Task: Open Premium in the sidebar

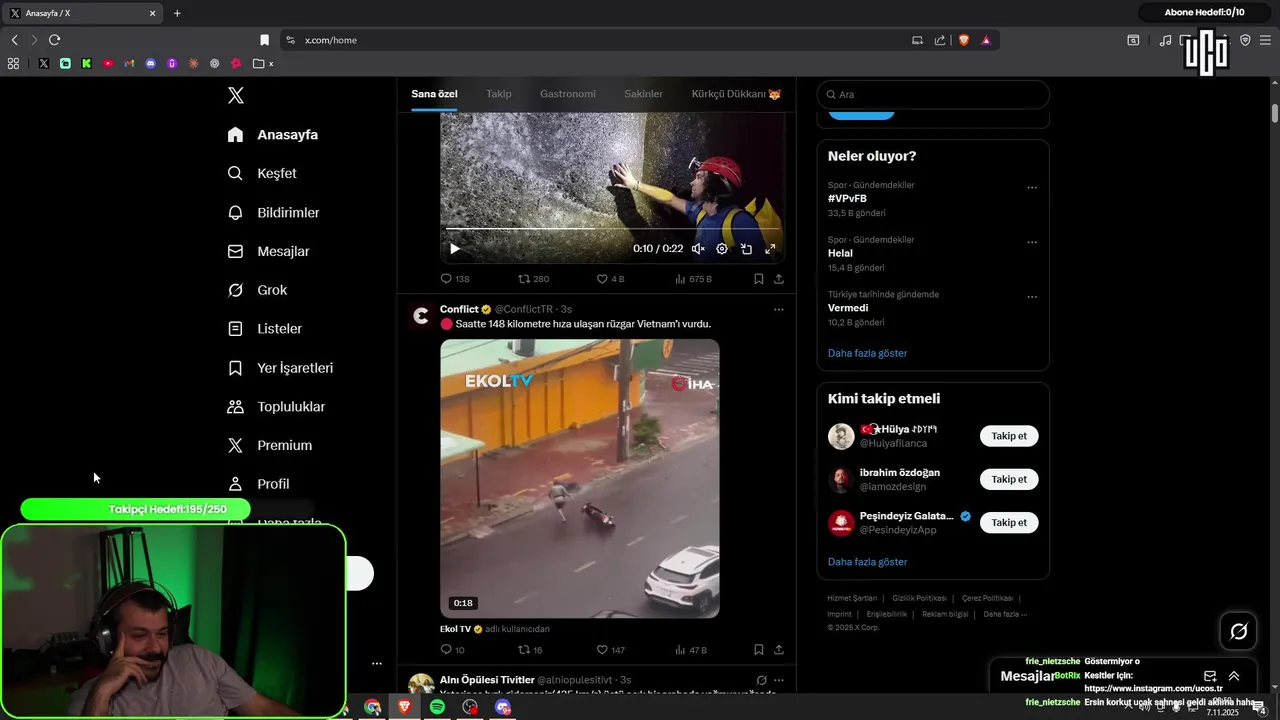Action: tap(270, 445)
